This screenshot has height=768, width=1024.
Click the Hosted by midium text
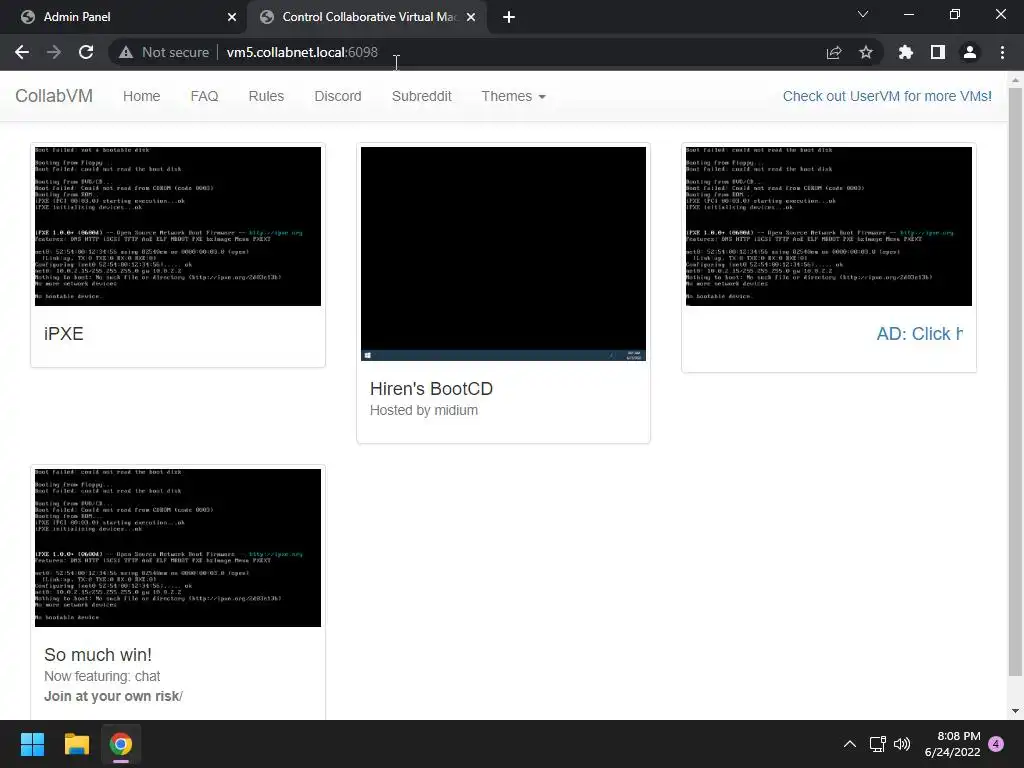[x=424, y=410]
